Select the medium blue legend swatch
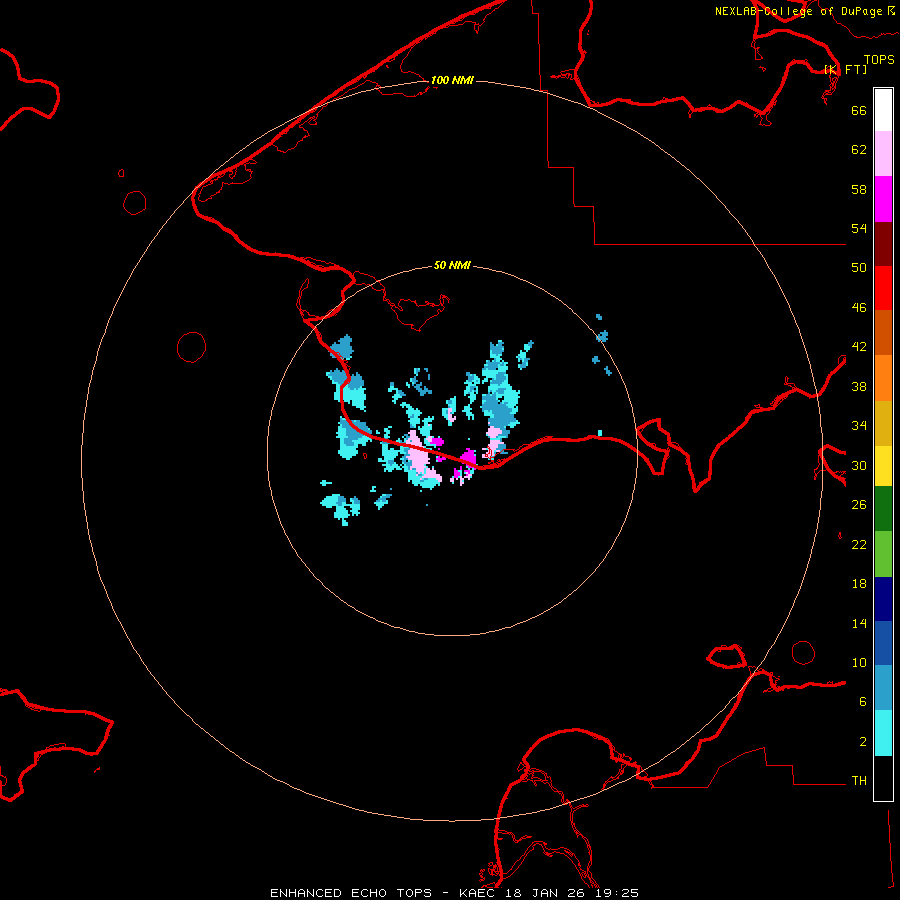The width and height of the screenshot is (900, 900). click(x=883, y=643)
